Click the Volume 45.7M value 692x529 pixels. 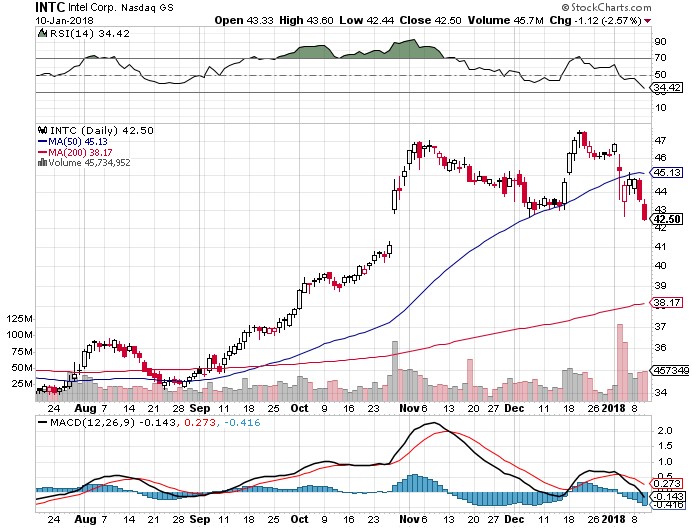(505, 20)
